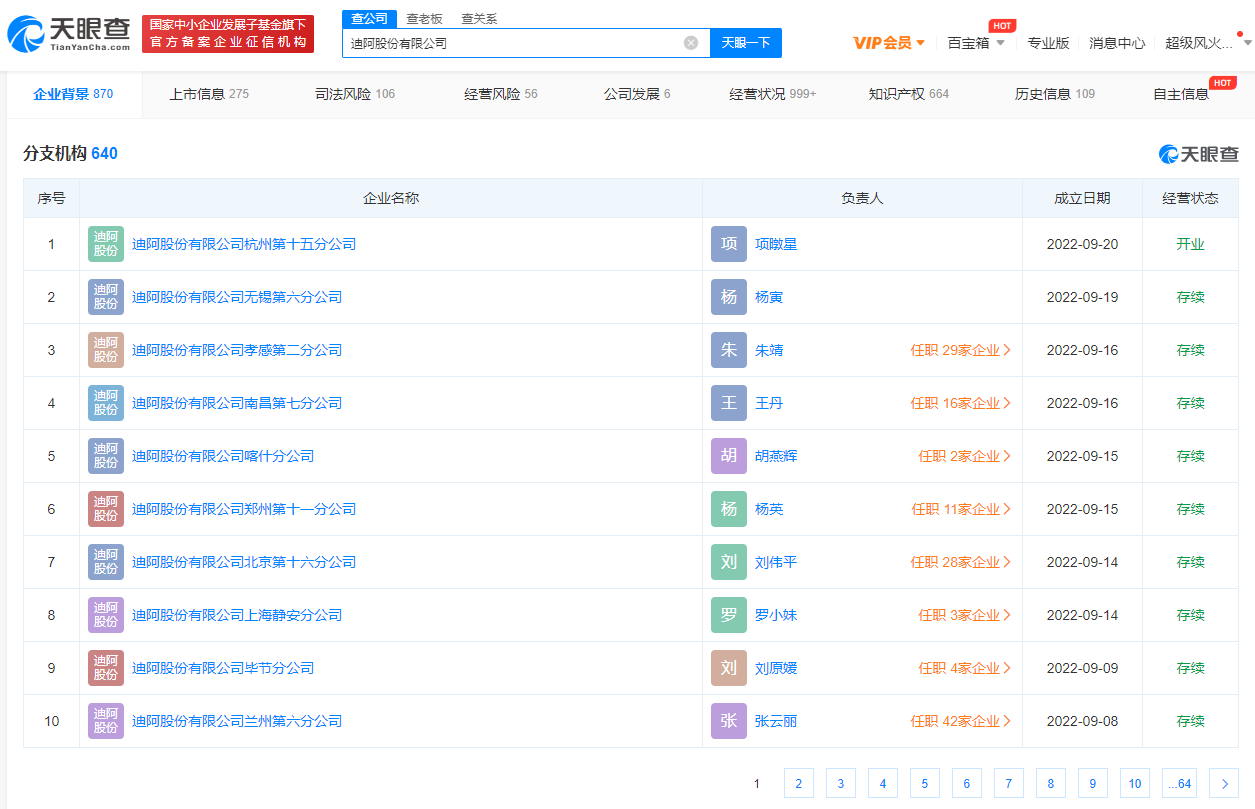This screenshot has width=1255, height=809.
Task: Click the 刘 avatar for 刘原媛
Action: (729, 668)
